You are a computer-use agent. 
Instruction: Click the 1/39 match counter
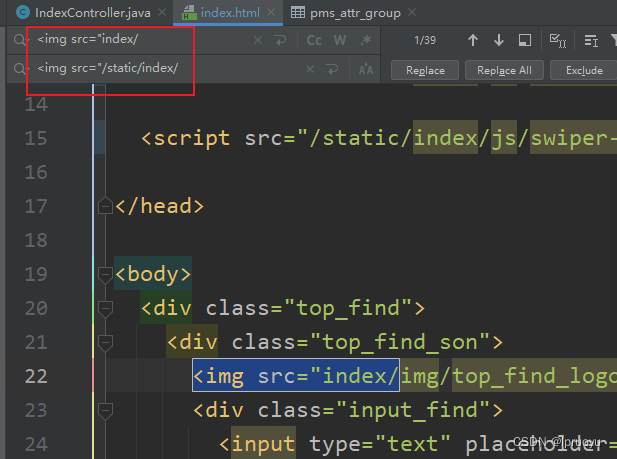[425, 40]
